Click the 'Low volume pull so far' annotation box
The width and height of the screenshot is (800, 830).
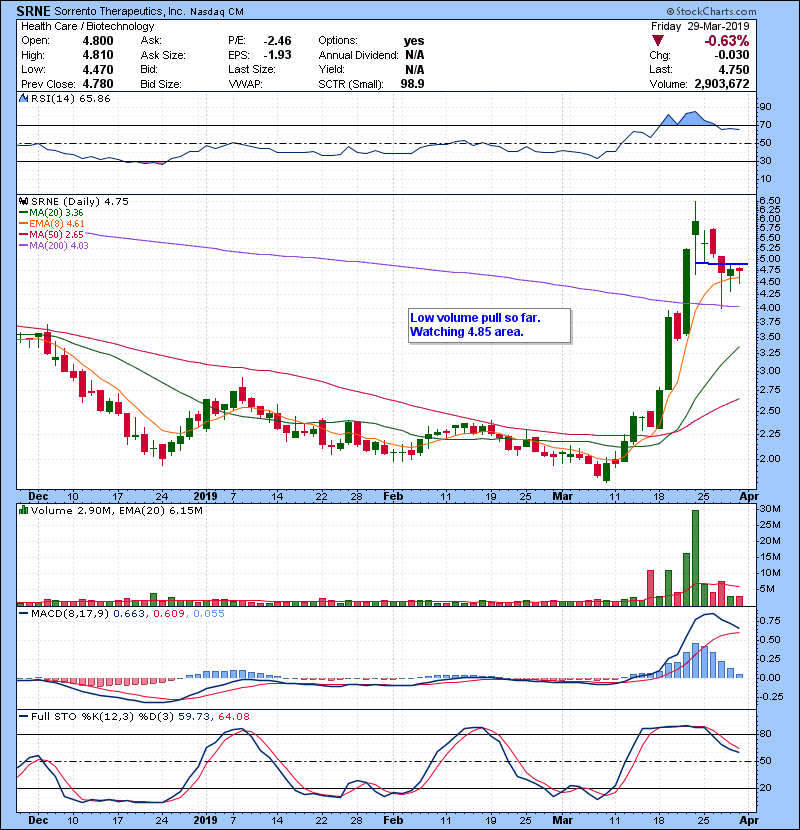coord(490,326)
